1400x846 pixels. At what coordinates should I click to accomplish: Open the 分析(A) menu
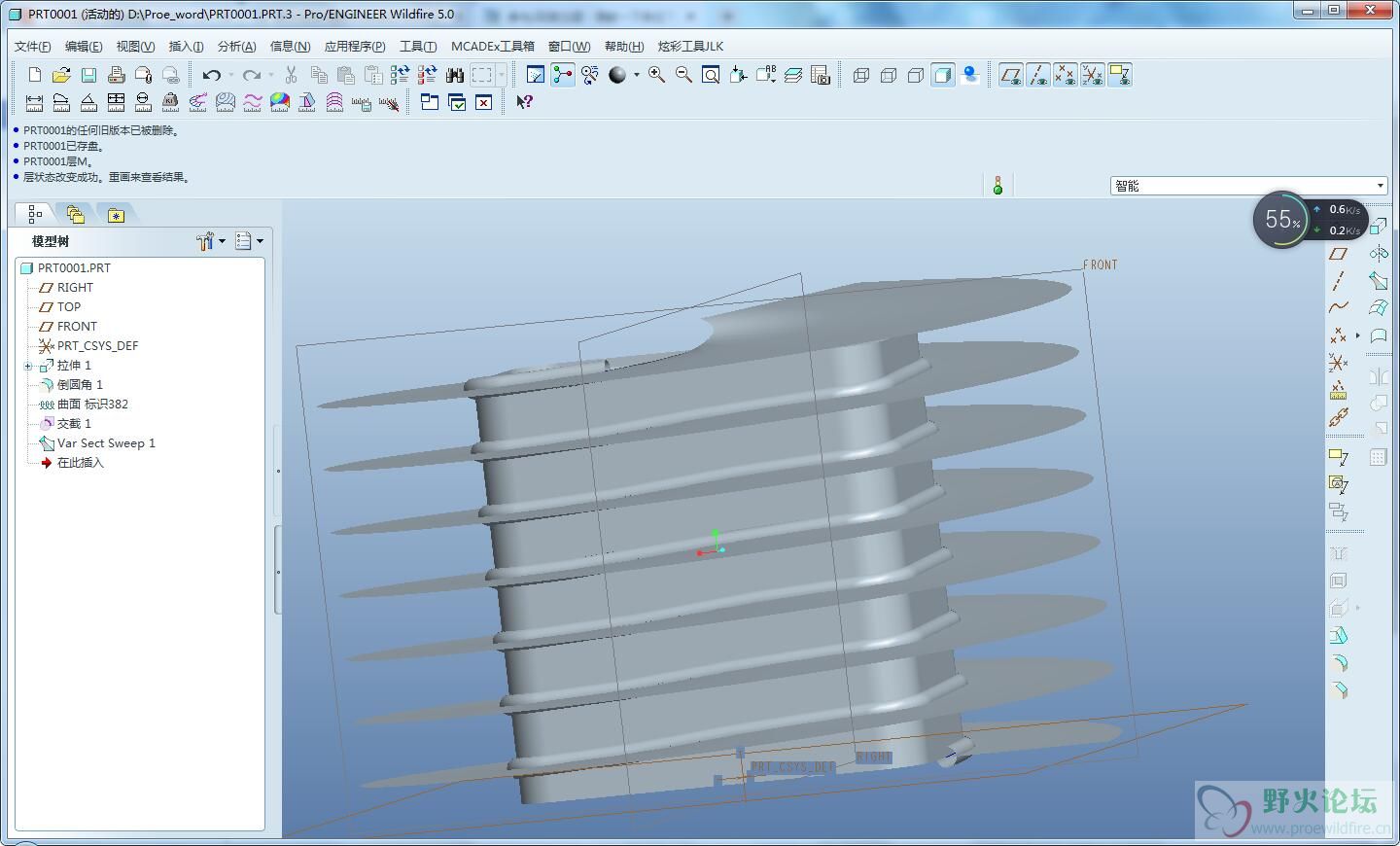[236, 46]
